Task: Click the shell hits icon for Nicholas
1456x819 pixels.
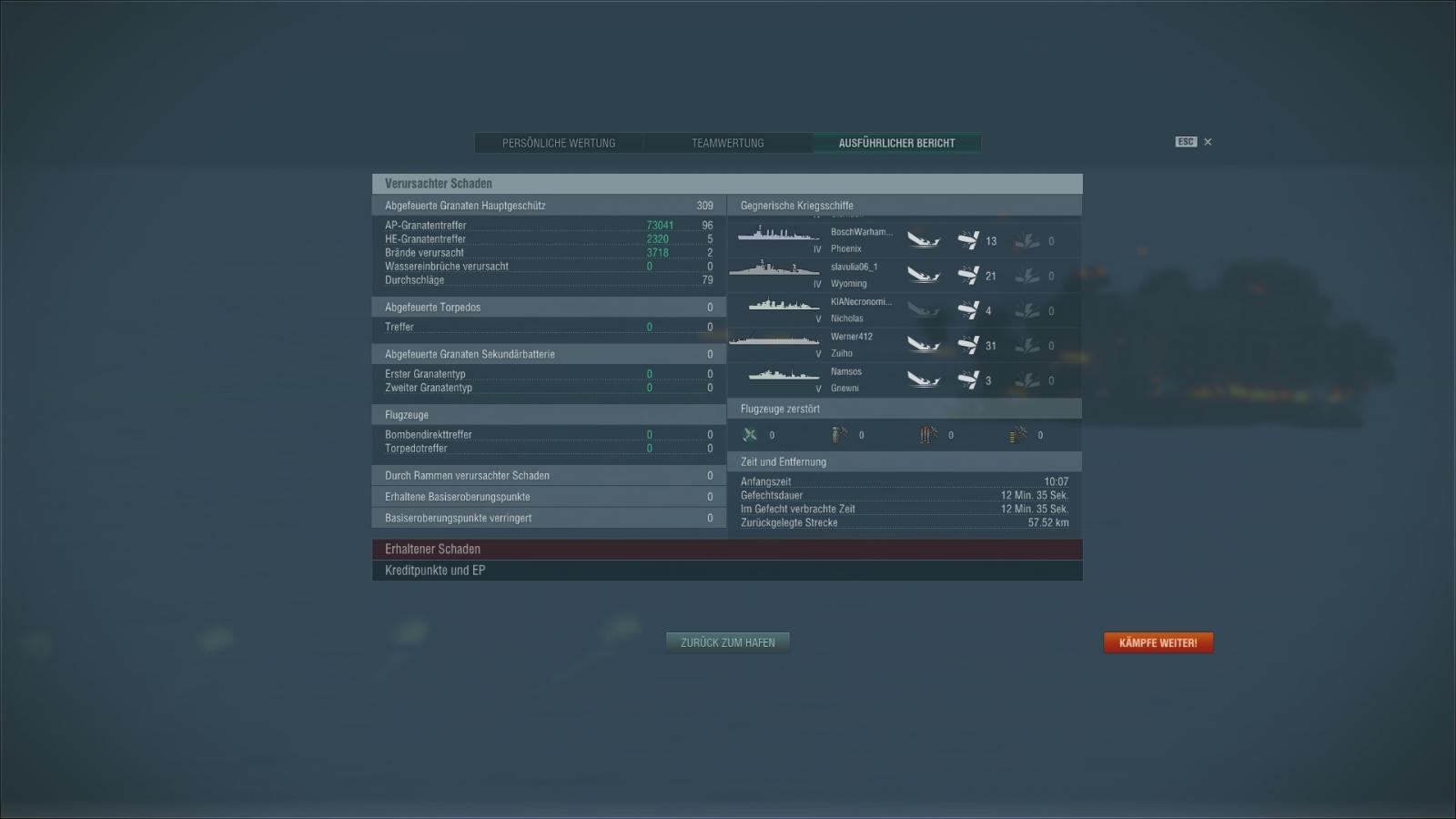Action: pyautogui.click(x=968, y=310)
